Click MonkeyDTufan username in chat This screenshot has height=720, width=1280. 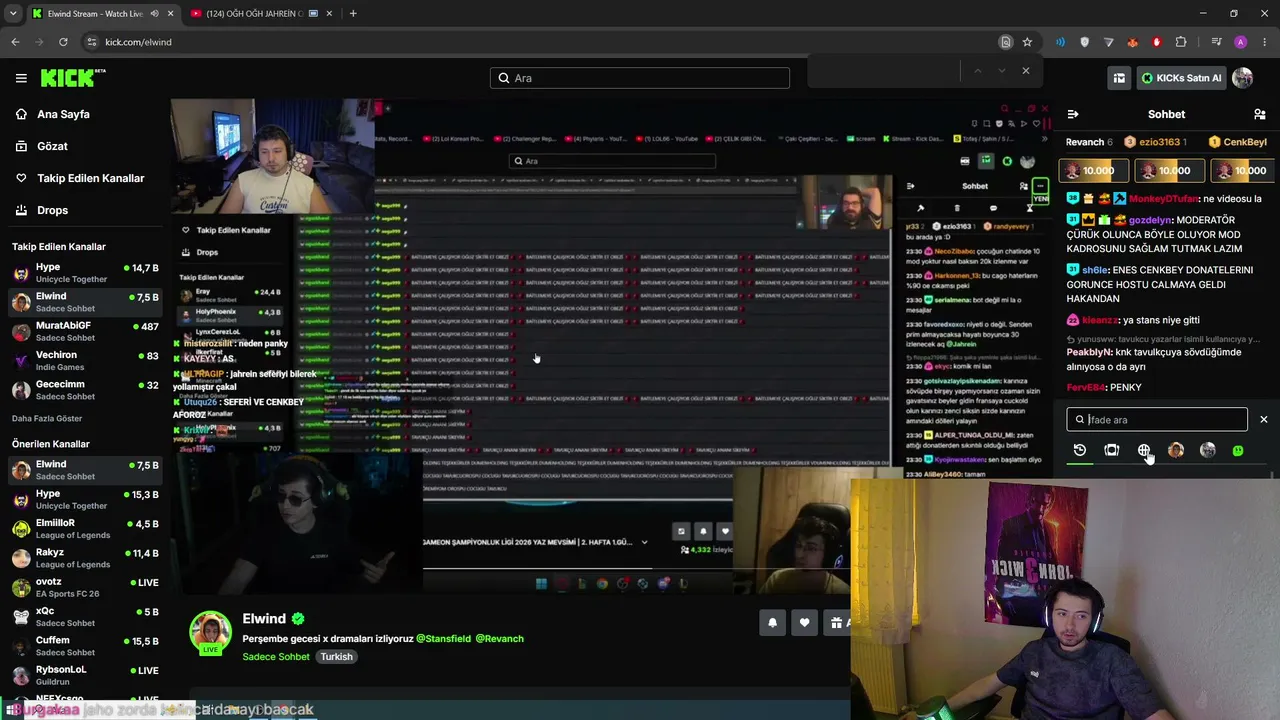[1164, 199]
